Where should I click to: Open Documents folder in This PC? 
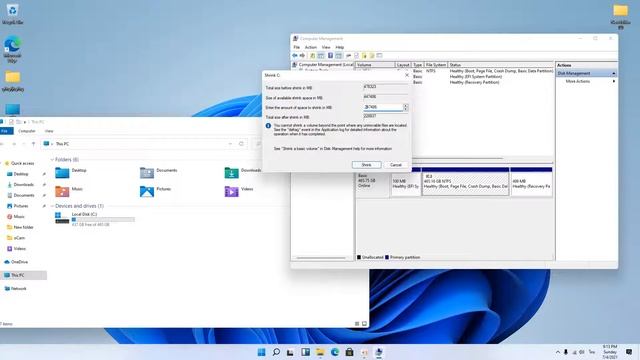click(158, 172)
